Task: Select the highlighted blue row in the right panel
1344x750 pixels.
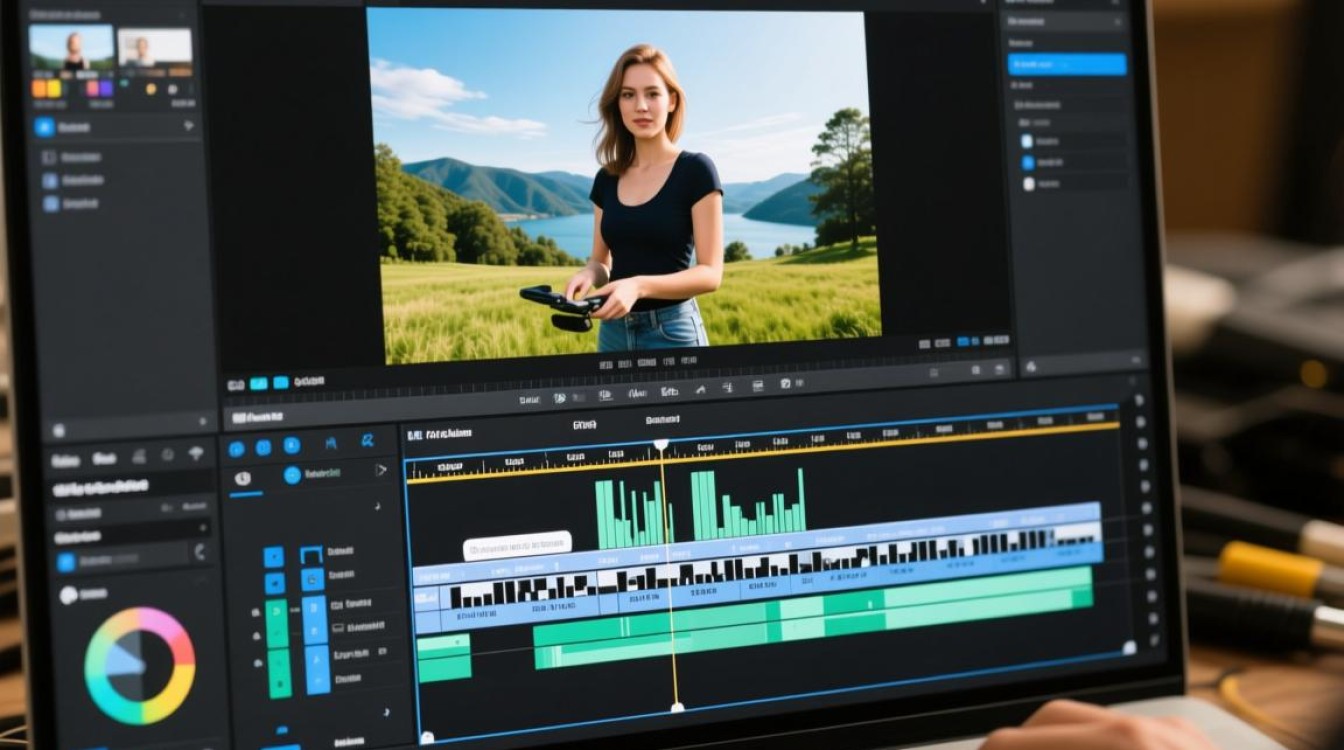Action: click(x=1067, y=64)
